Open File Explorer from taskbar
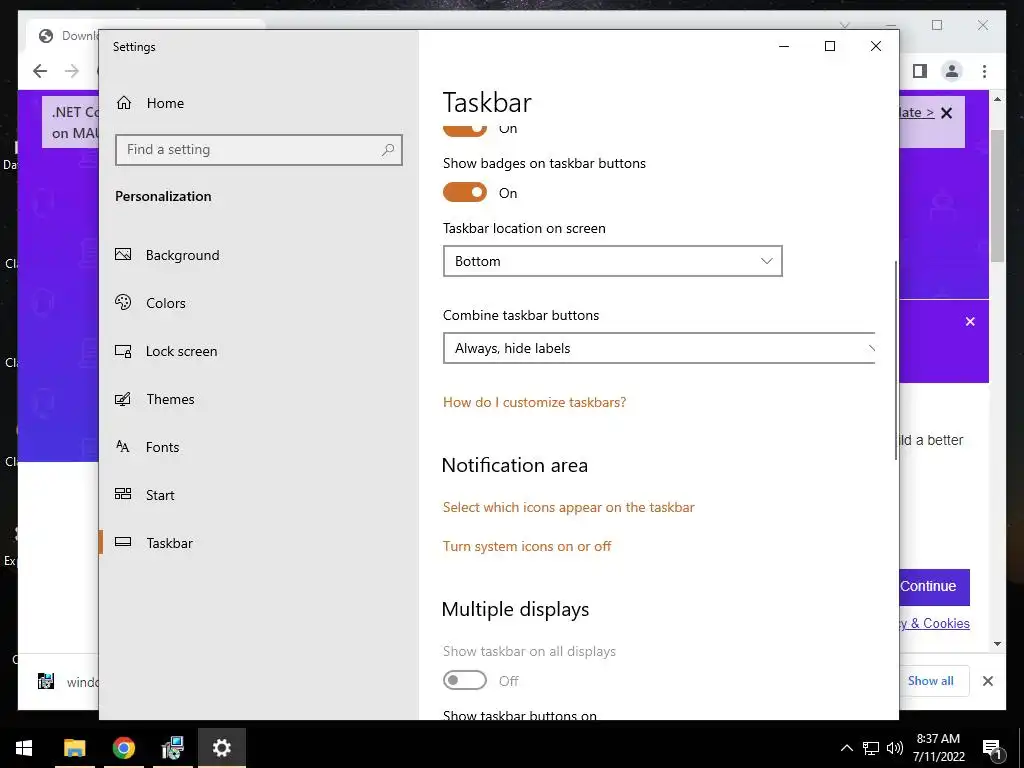Screen dimensions: 1024x768 74,748
